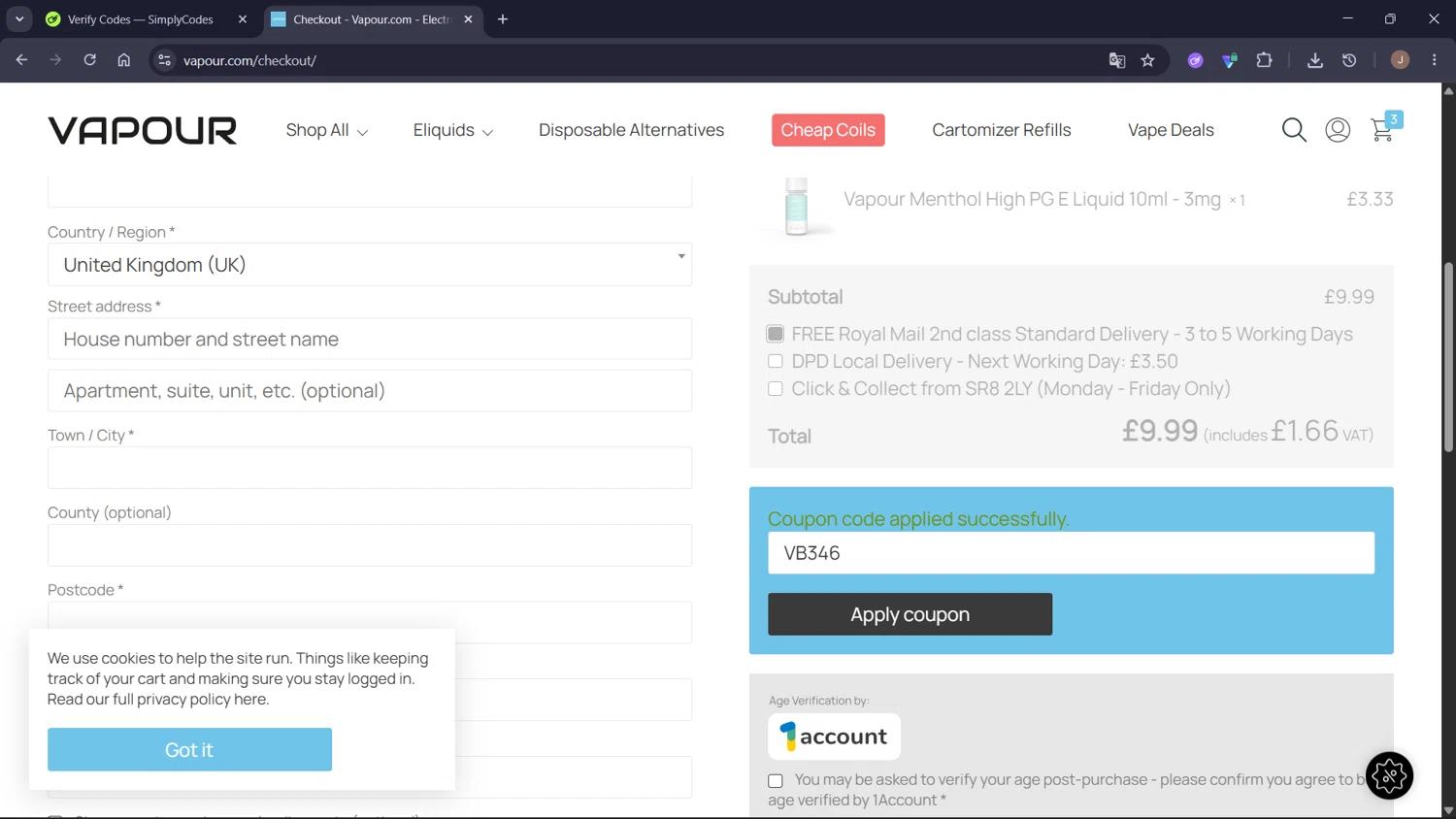This screenshot has width=1456, height=819.
Task: Open the site search icon
Action: pyautogui.click(x=1294, y=130)
